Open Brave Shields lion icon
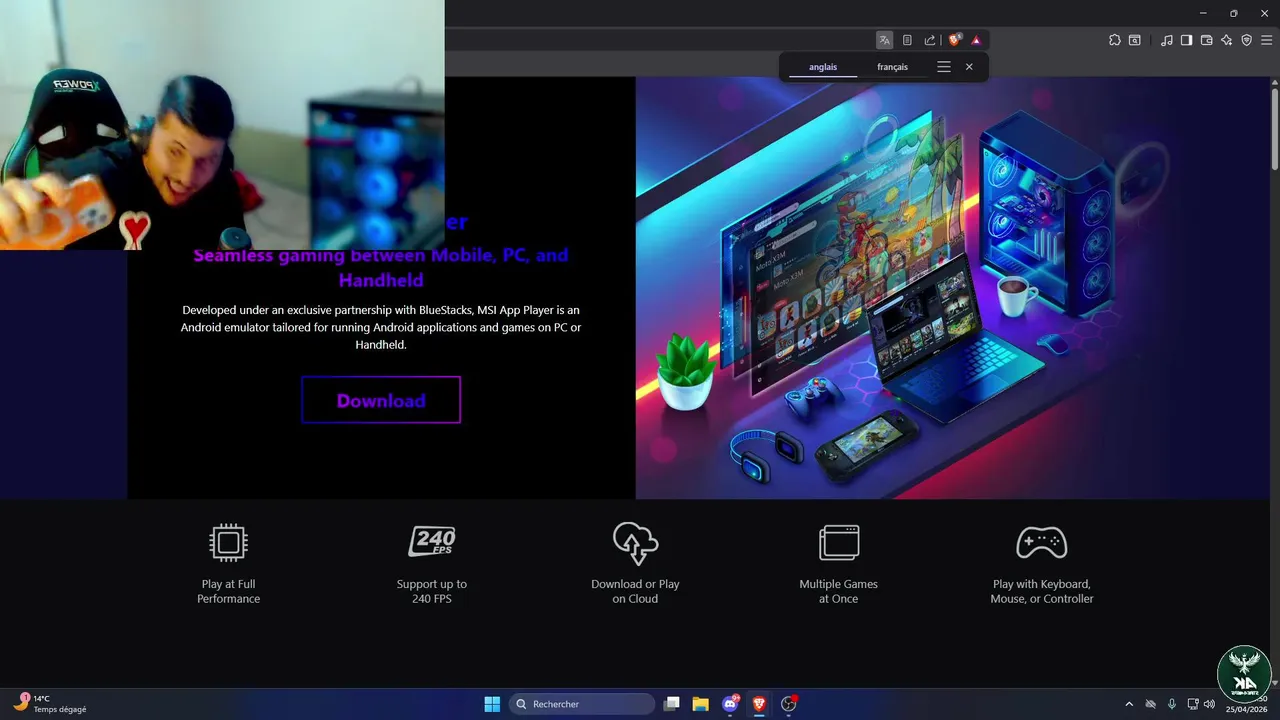The height and width of the screenshot is (720, 1280). (954, 40)
